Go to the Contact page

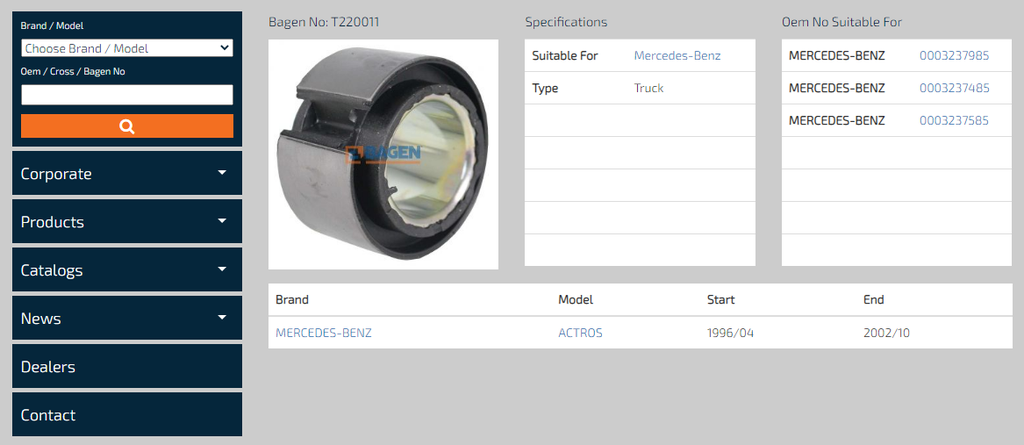pyautogui.click(x=127, y=415)
